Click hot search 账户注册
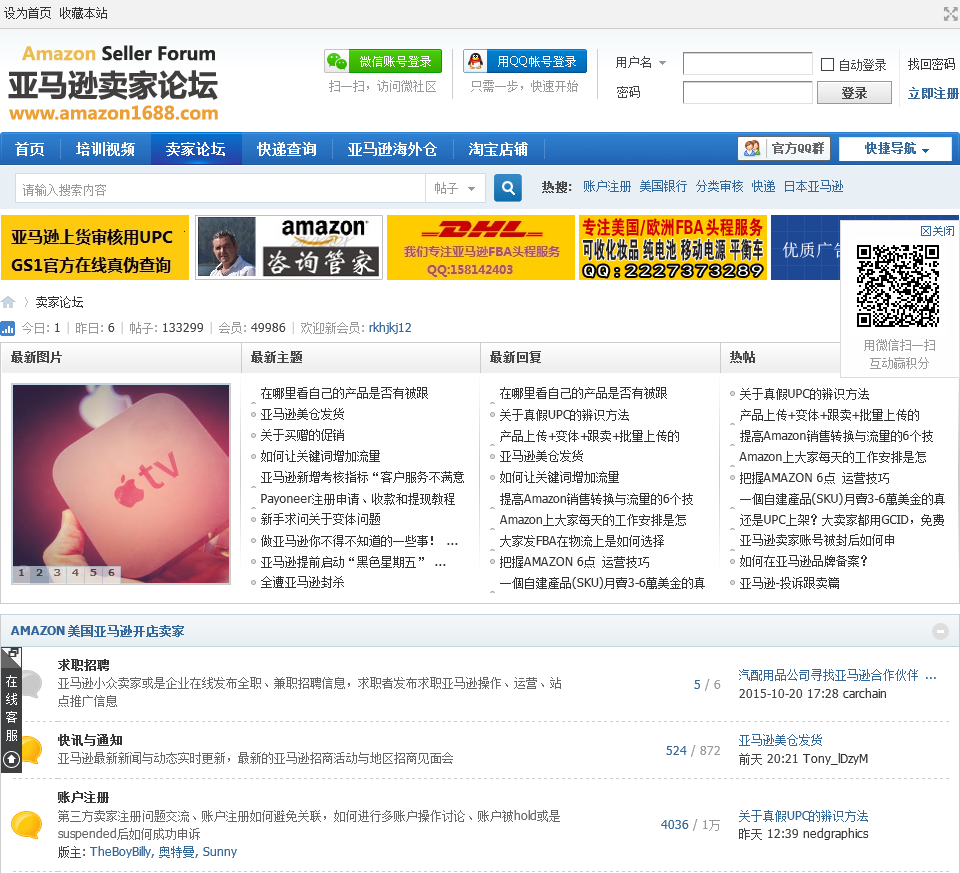960x873 pixels. [607, 187]
